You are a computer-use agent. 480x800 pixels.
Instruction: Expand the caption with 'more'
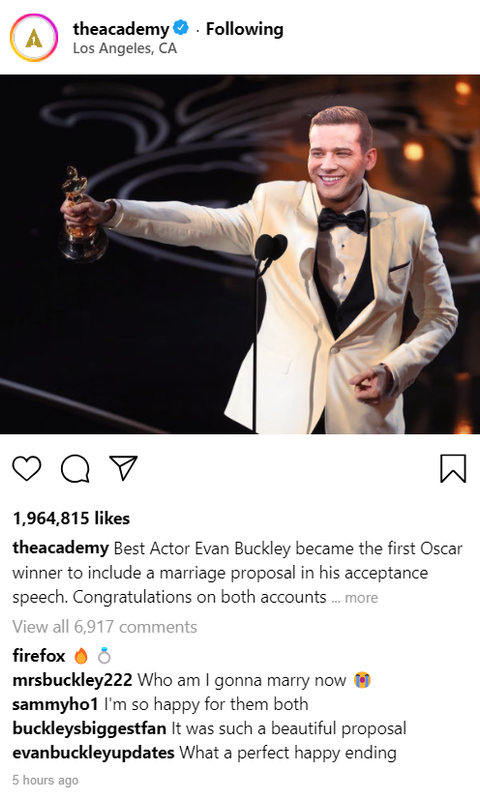point(361,597)
